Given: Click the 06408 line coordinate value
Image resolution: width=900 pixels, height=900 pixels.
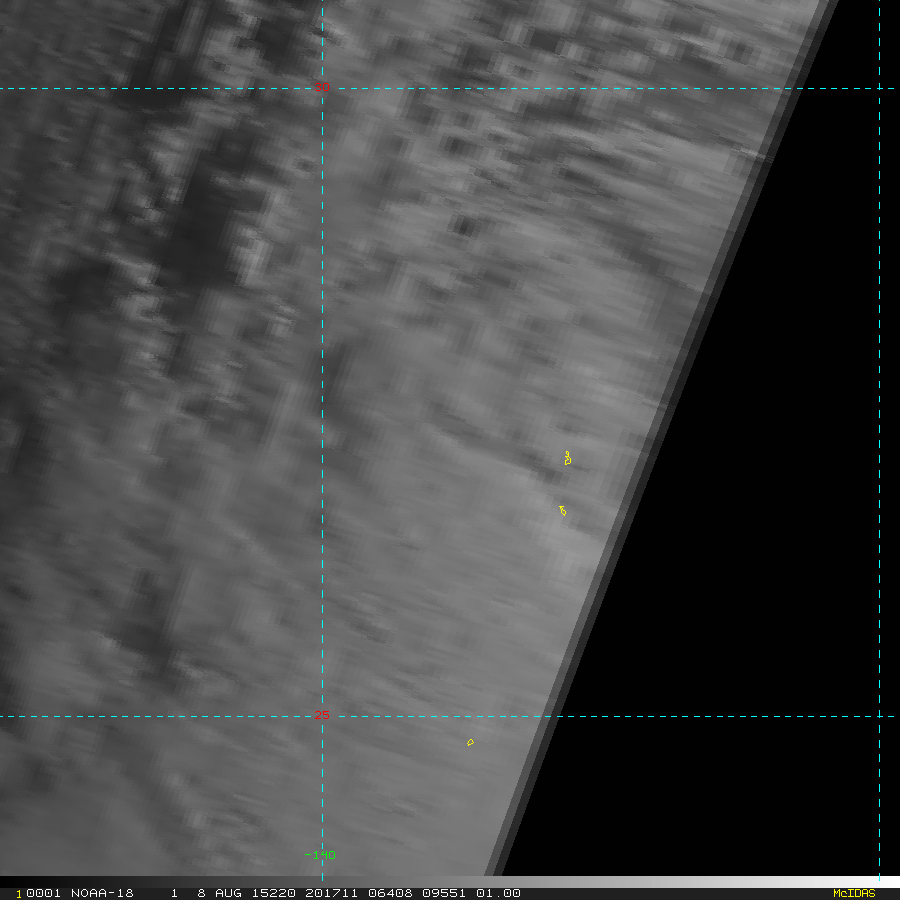Looking at the screenshot, I should (390, 893).
